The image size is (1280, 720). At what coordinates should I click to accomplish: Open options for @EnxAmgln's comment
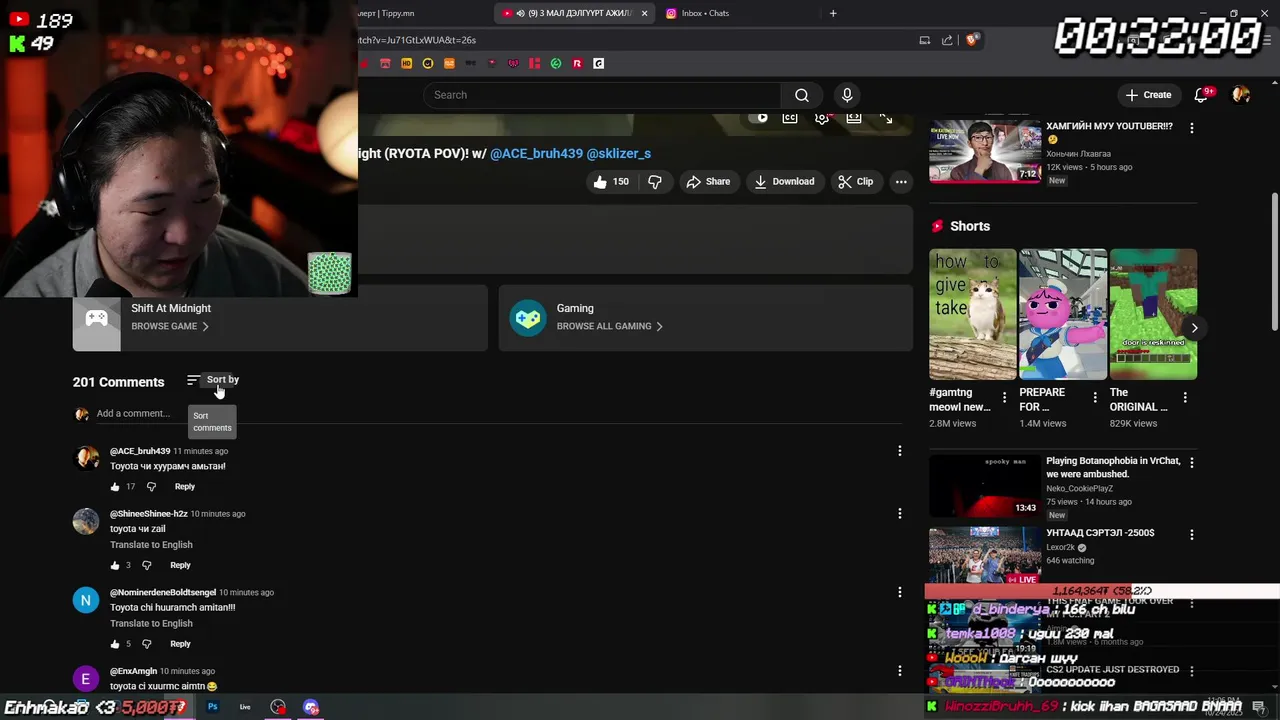click(900, 671)
